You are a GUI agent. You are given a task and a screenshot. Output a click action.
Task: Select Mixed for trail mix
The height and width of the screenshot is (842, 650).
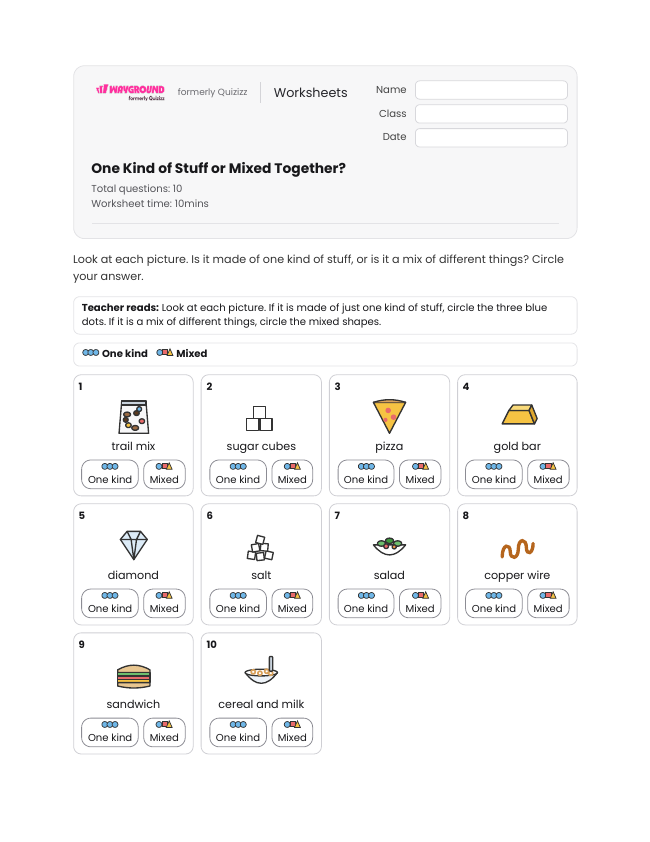click(164, 474)
